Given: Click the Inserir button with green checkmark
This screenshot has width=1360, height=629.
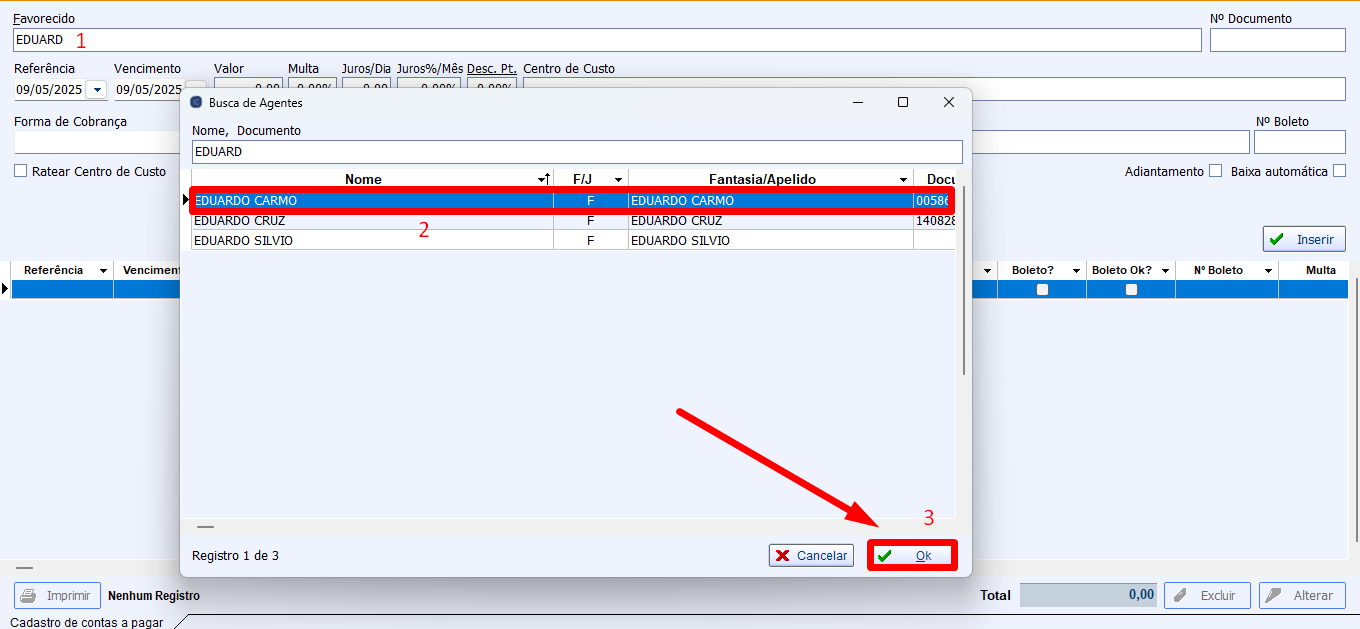Looking at the screenshot, I should pyautogui.click(x=1304, y=240).
